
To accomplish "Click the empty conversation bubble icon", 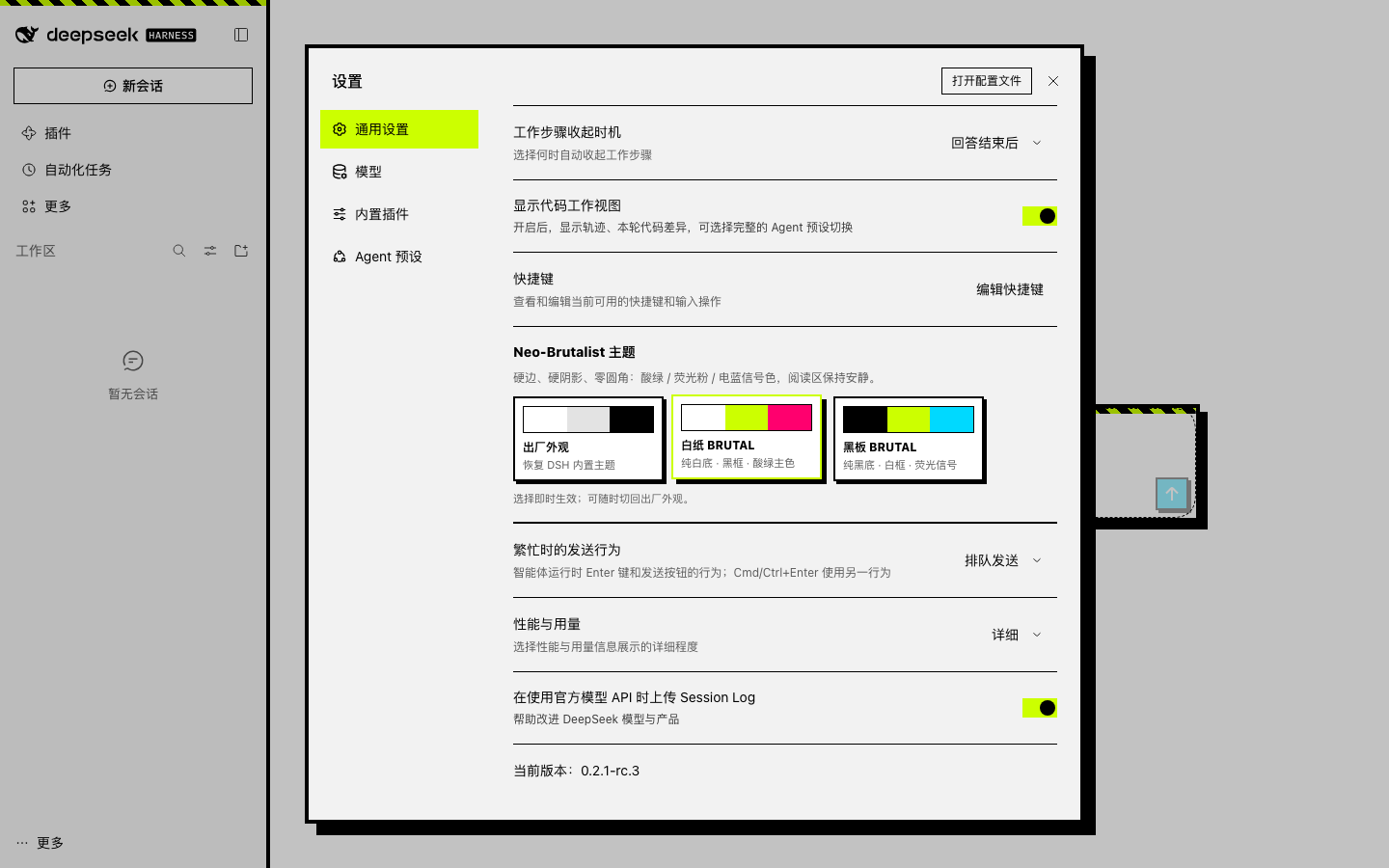I will tap(133, 361).
